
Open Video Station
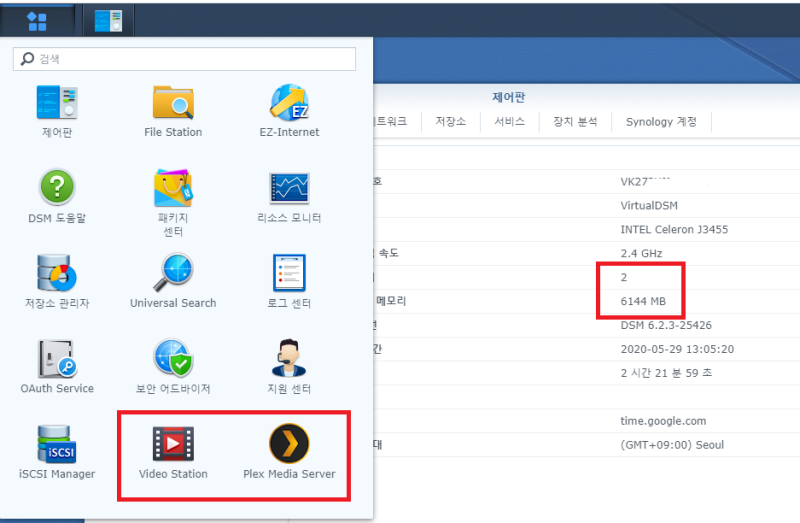click(x=173, y=453)
